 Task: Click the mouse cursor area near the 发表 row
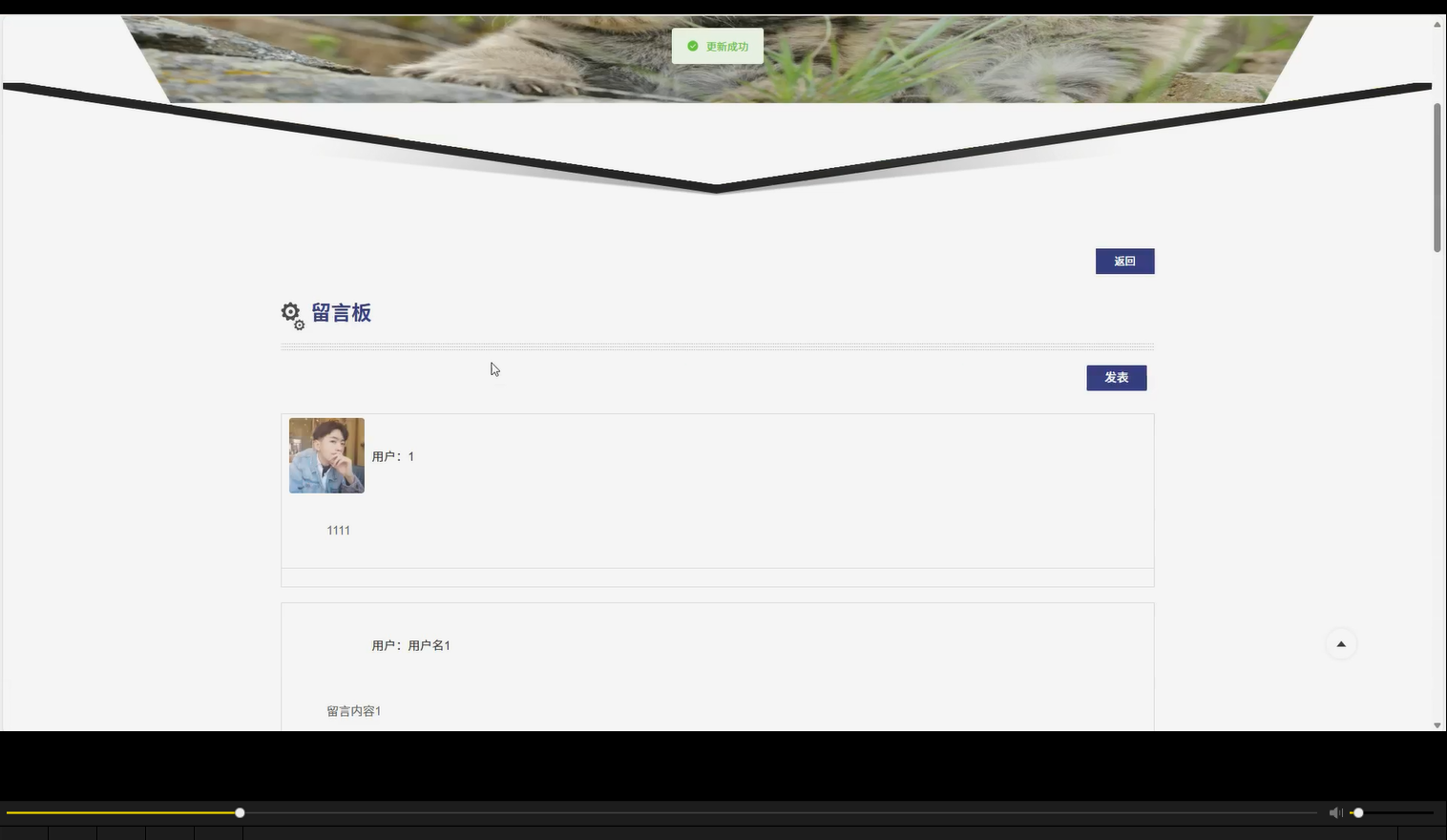tap(493, 369)
